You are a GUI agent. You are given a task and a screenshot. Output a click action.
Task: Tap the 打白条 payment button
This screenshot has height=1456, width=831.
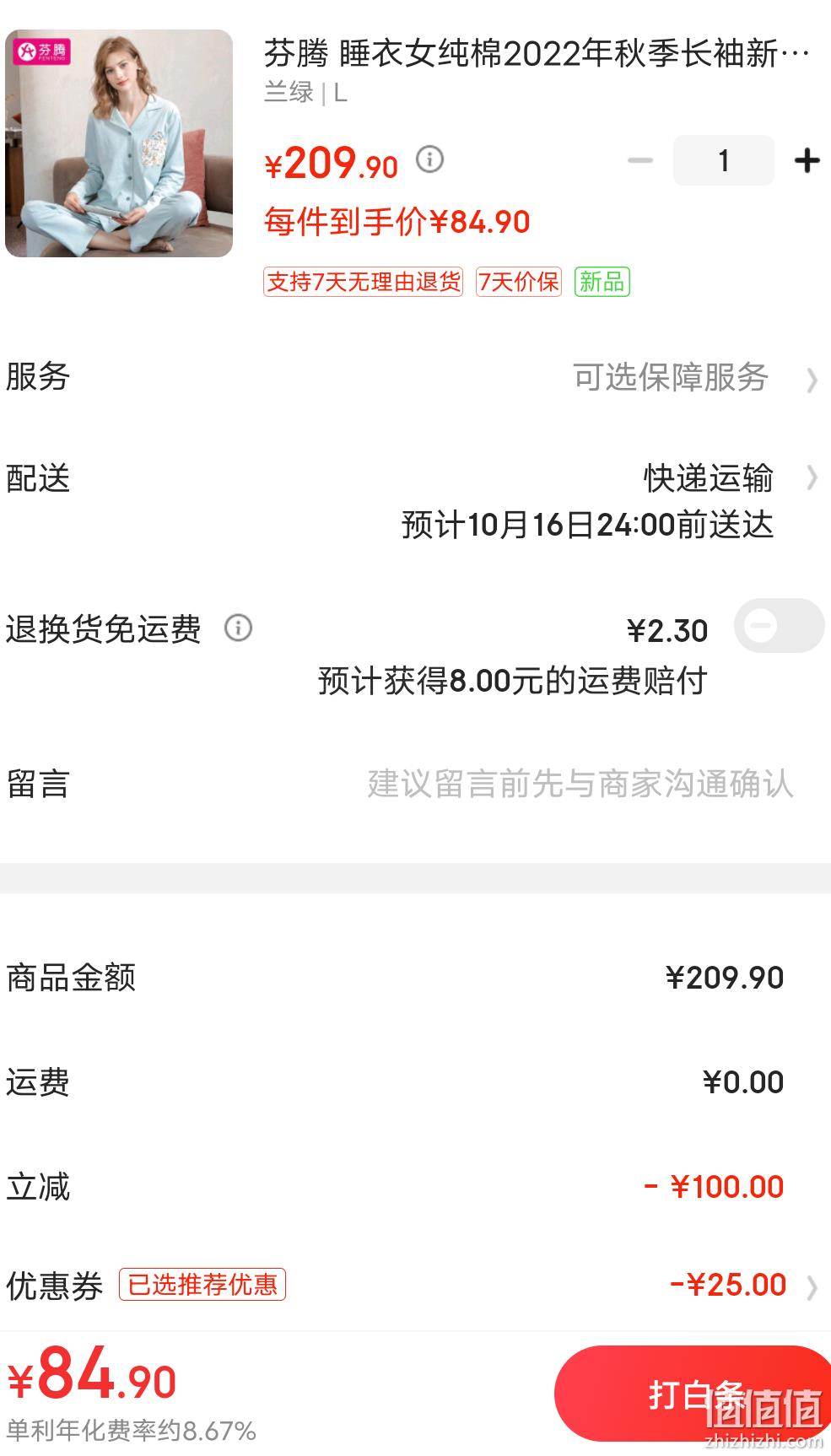(693, 1394)
